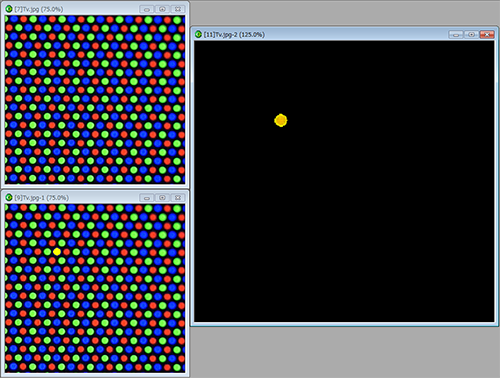Click the app icon of [11]Tv.jpg-2 window

[x=198, y=34]
